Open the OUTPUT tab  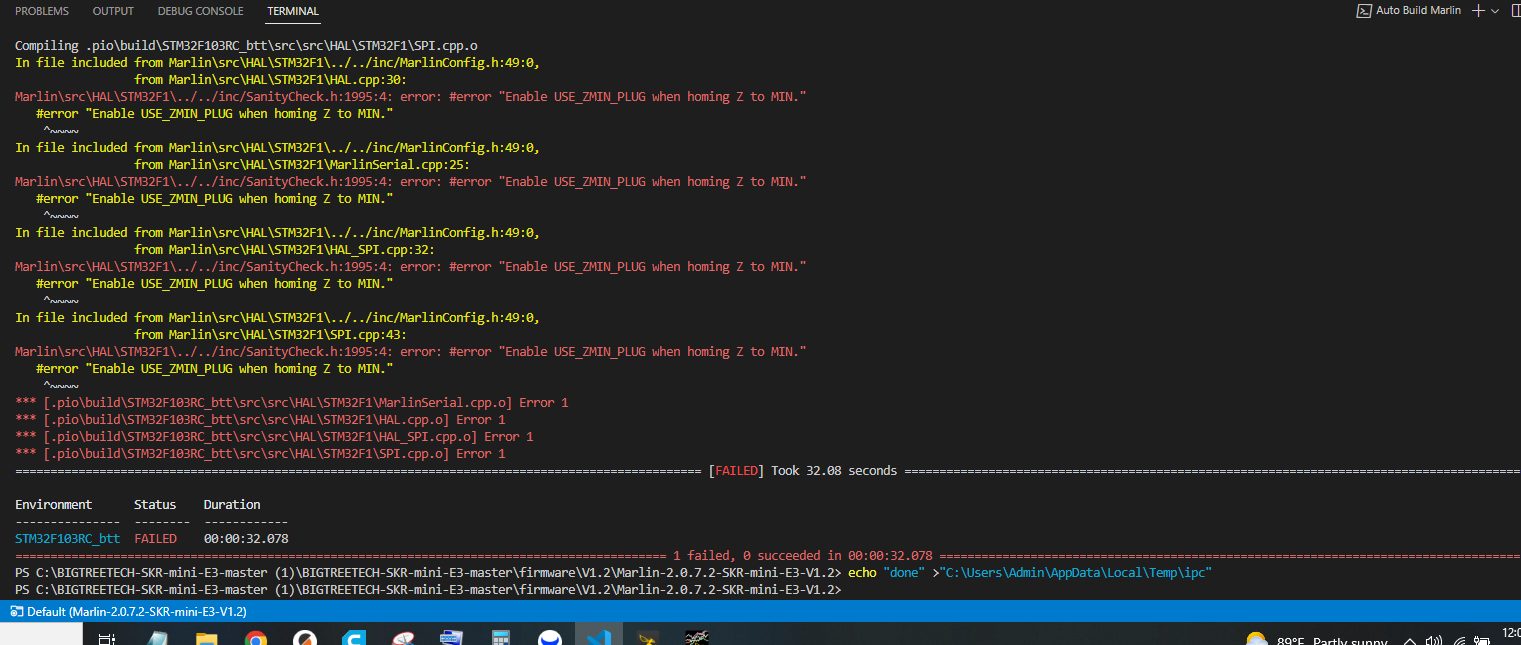click(113, 11)
